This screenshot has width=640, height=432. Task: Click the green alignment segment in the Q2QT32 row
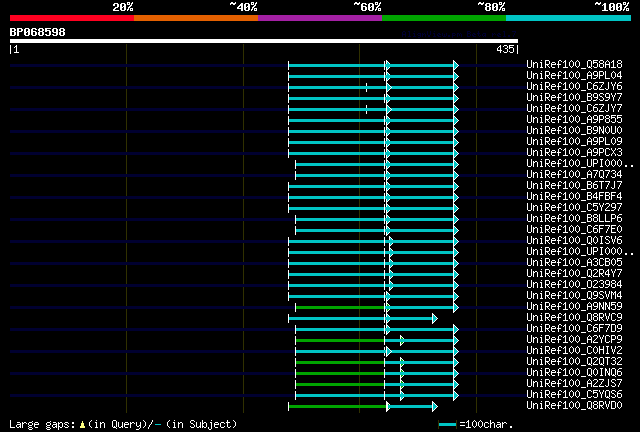[x=340, y=363]
